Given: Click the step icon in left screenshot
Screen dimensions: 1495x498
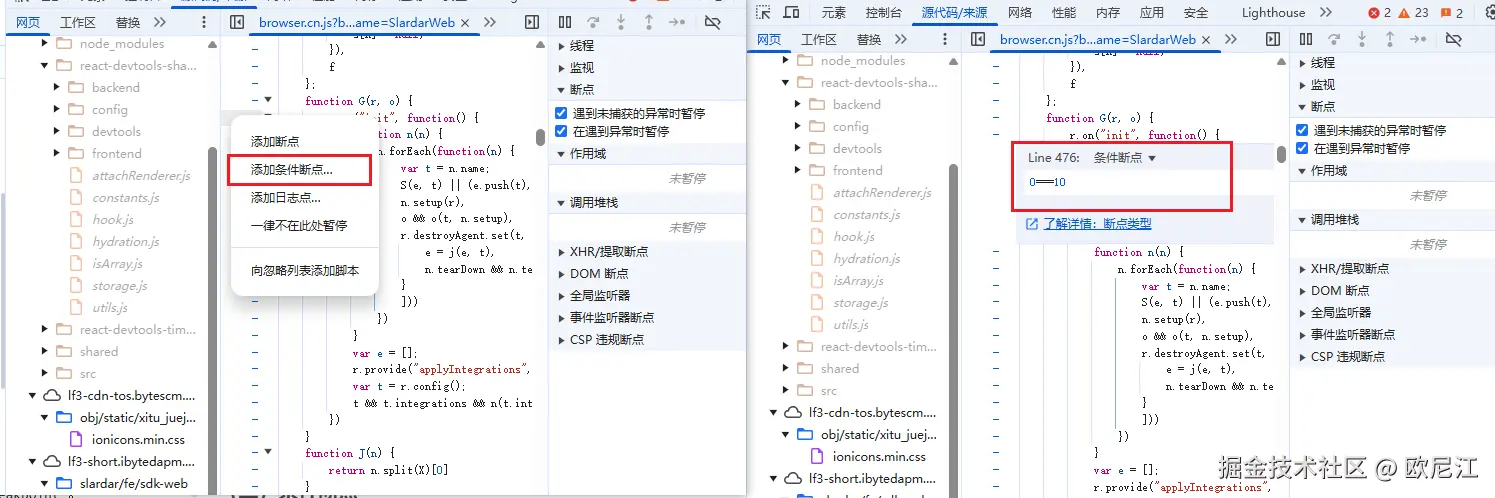Looking at the screenshot, I should tap(677, 22).
